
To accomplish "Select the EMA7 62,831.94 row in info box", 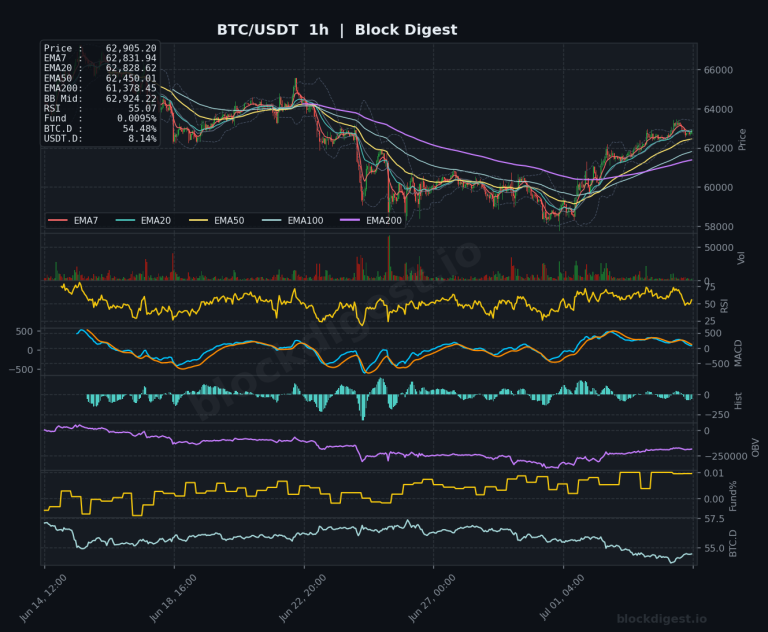I will coord(100,58).
